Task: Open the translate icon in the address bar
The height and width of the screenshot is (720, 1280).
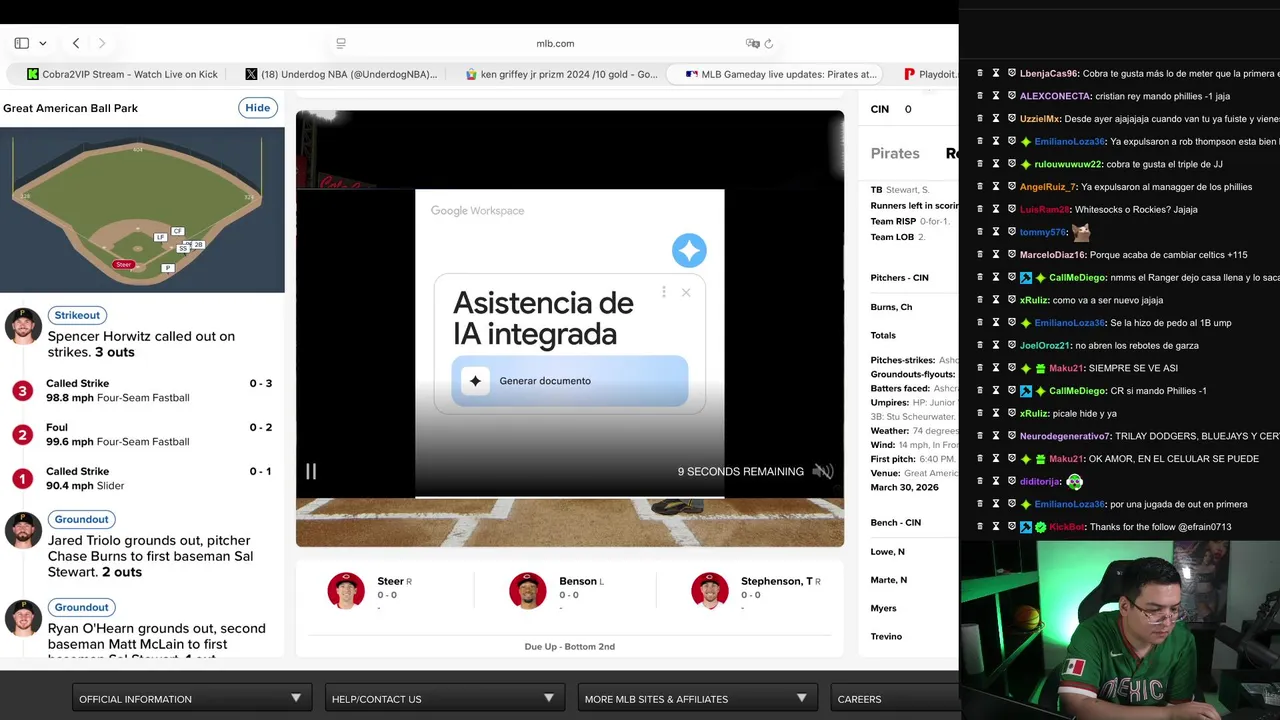Action: (x=752, y=43)
